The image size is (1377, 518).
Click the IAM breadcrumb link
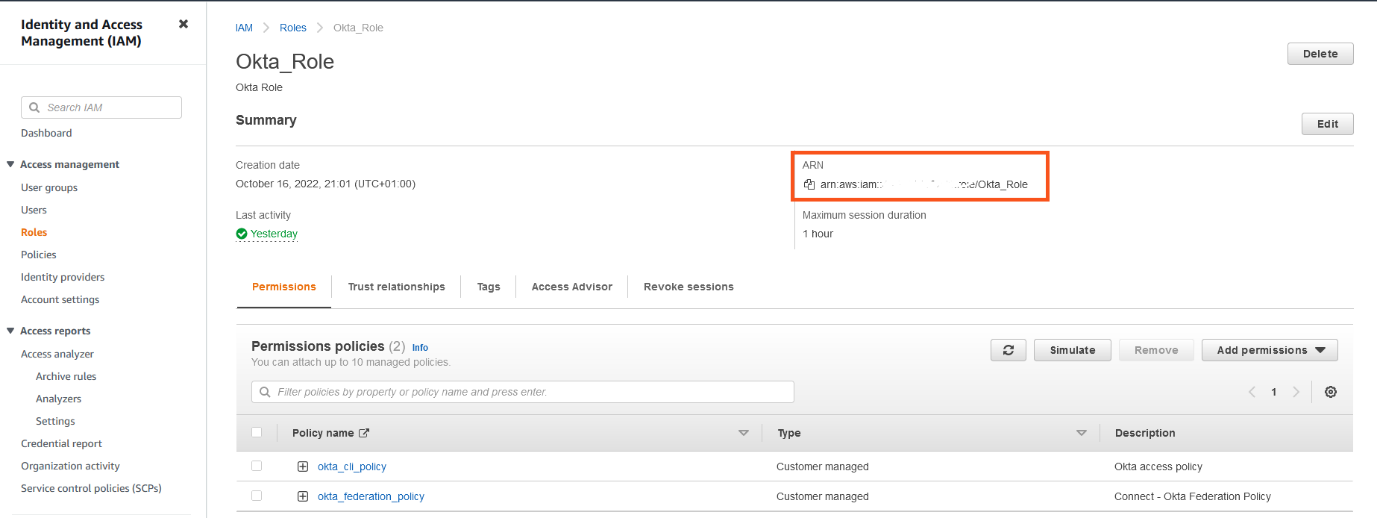(244, 28)
